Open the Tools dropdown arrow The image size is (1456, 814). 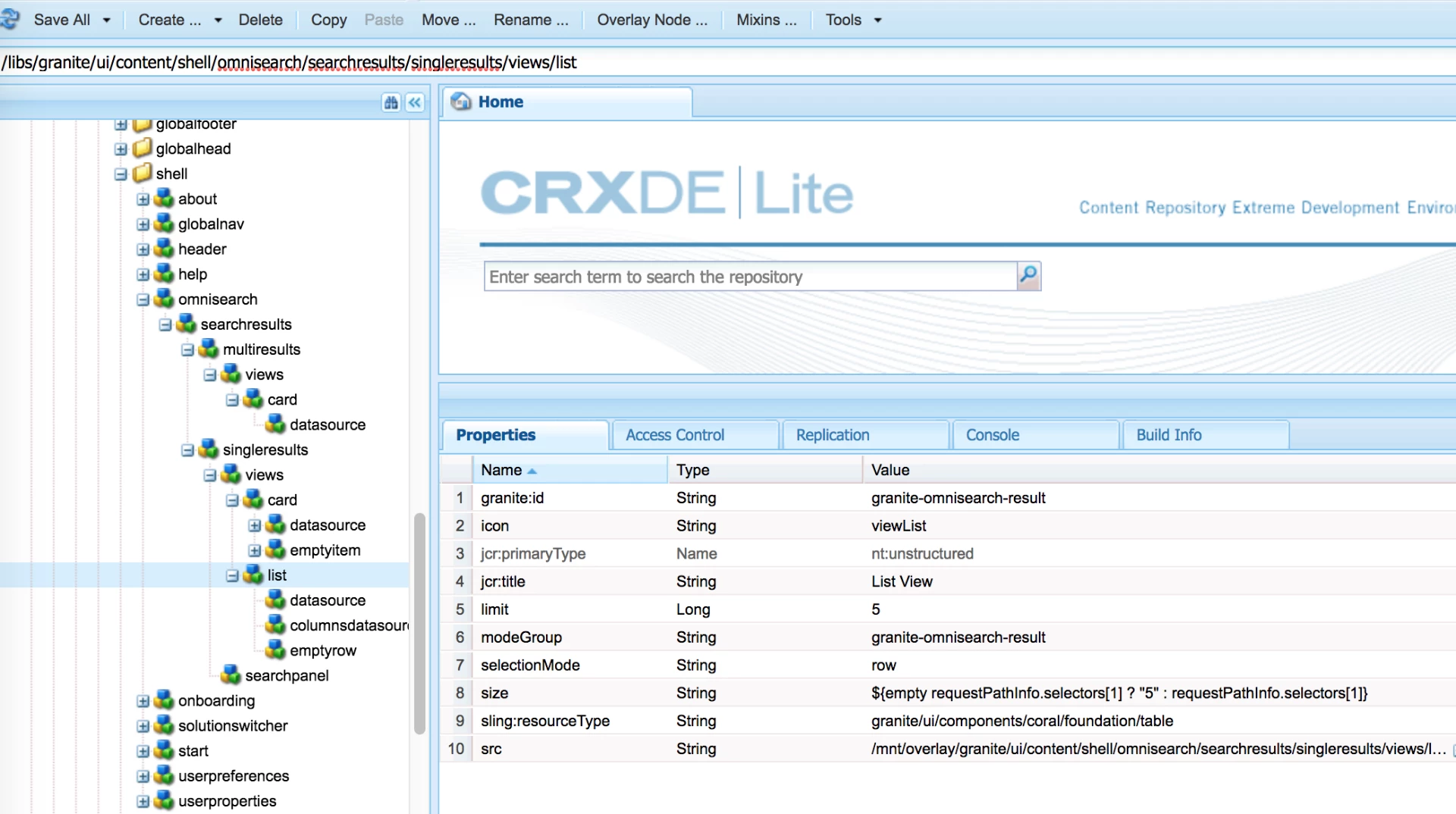tap(878, 20)
